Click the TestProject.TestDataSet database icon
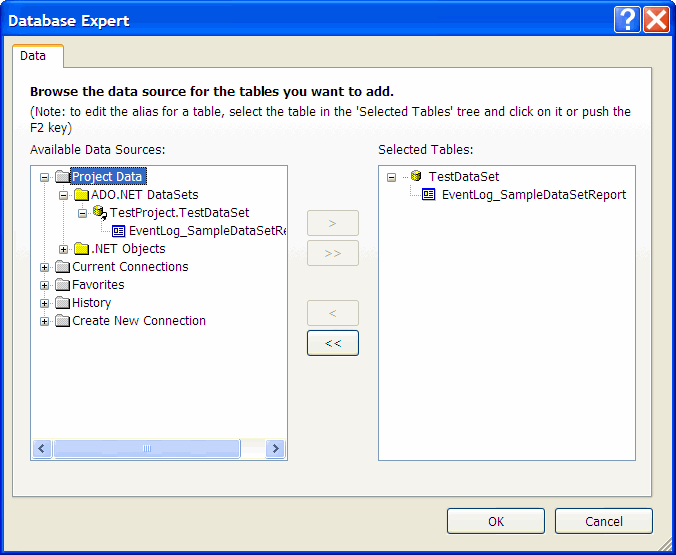676x555 pixels. [99, 213]
